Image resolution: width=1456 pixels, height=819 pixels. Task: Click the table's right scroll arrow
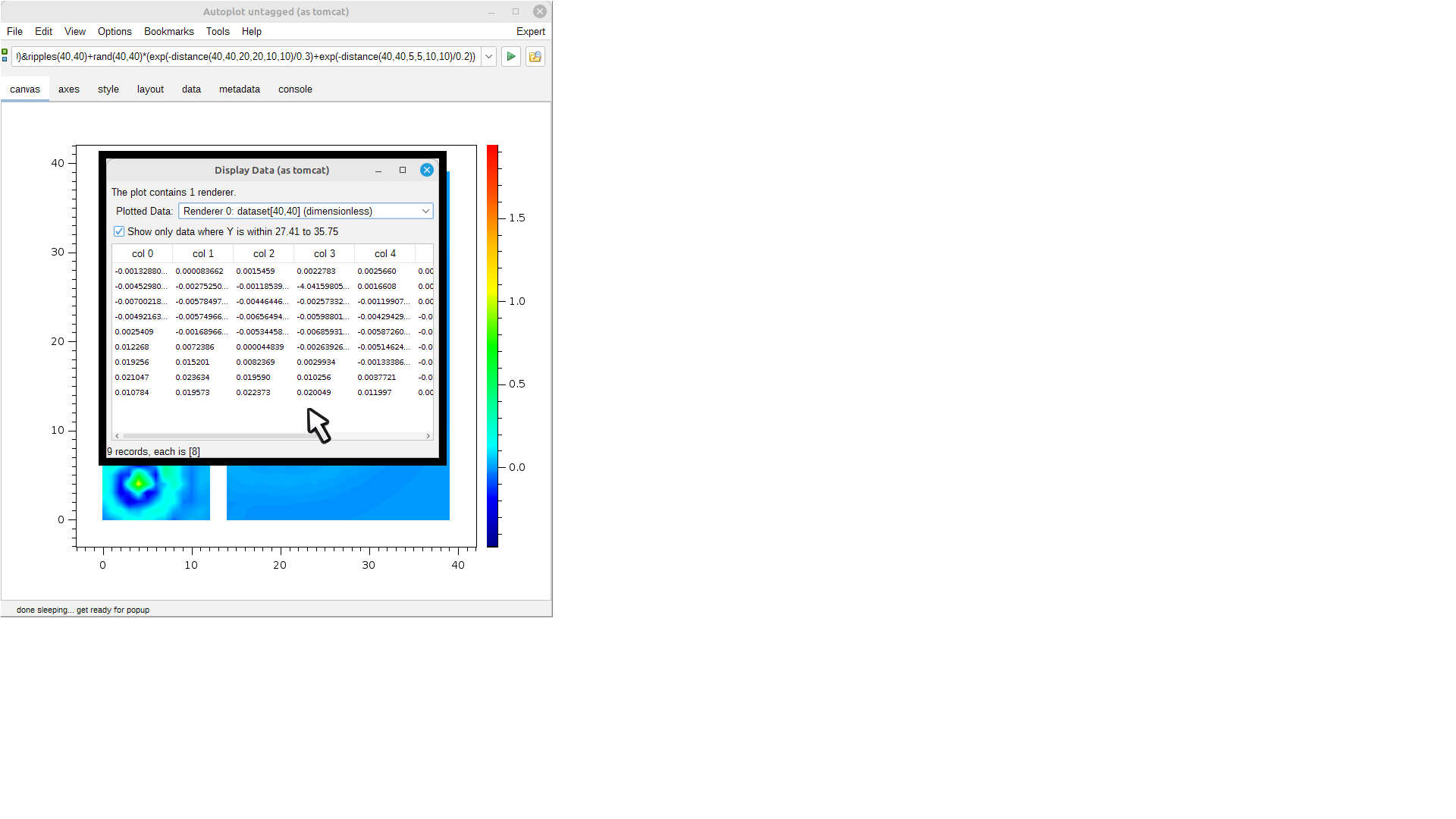pyautogui.click(x=428, y=436)
